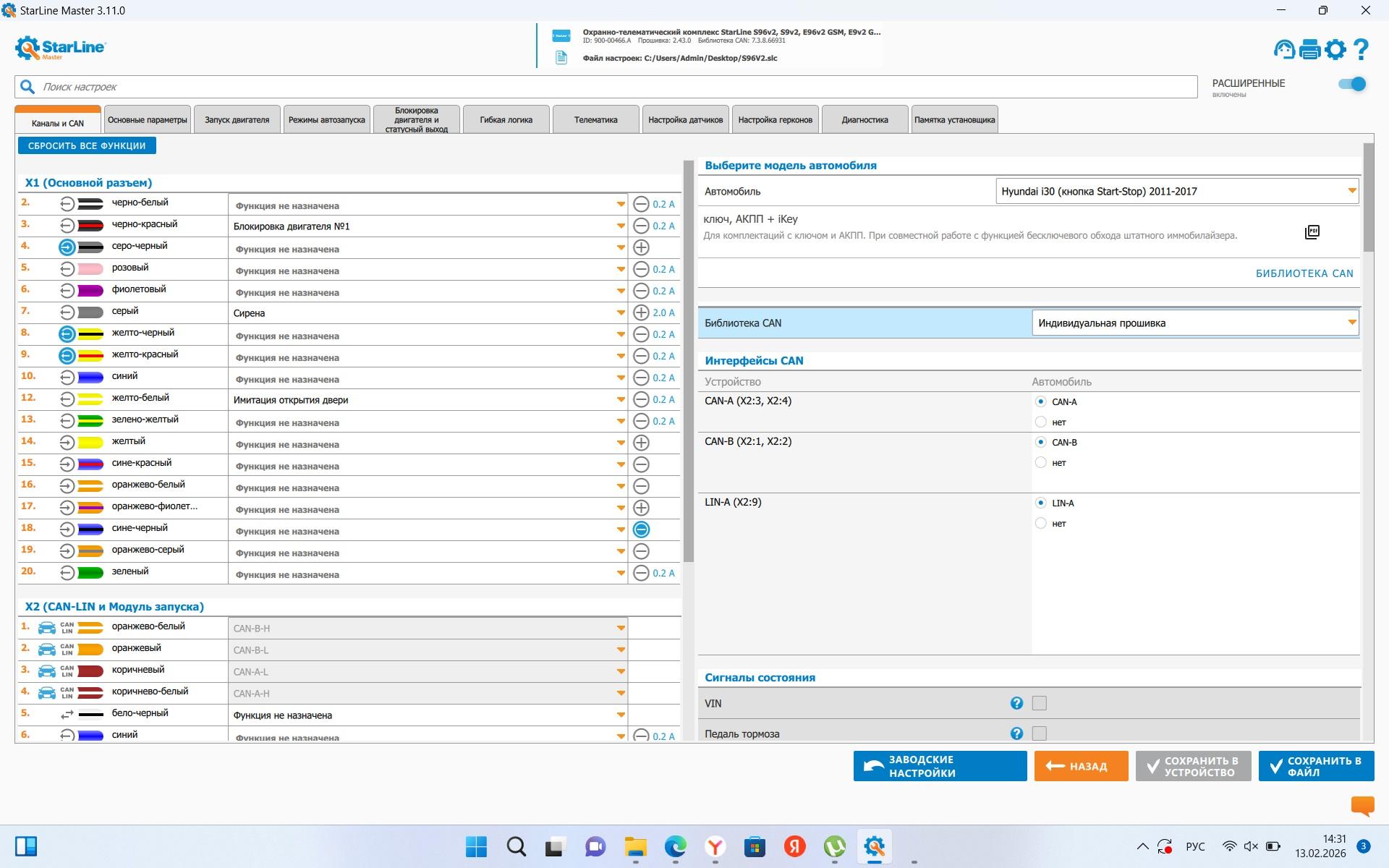The image size is (1389, 868).
Task: Select 'нет' radio for CAN-A interface
Action: [1040, 422]
